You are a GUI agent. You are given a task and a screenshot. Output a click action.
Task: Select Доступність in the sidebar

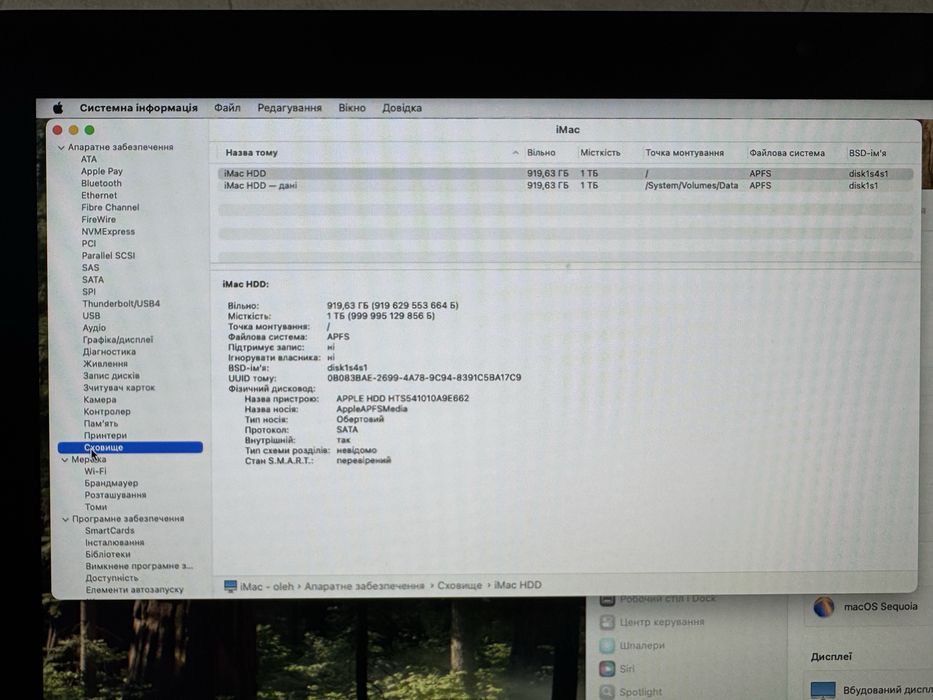click(x=112, y=578)
